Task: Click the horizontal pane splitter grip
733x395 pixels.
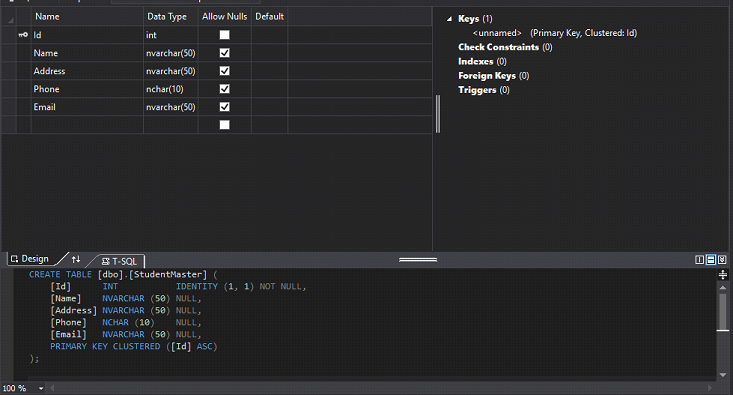Action: tap(418, 260)
